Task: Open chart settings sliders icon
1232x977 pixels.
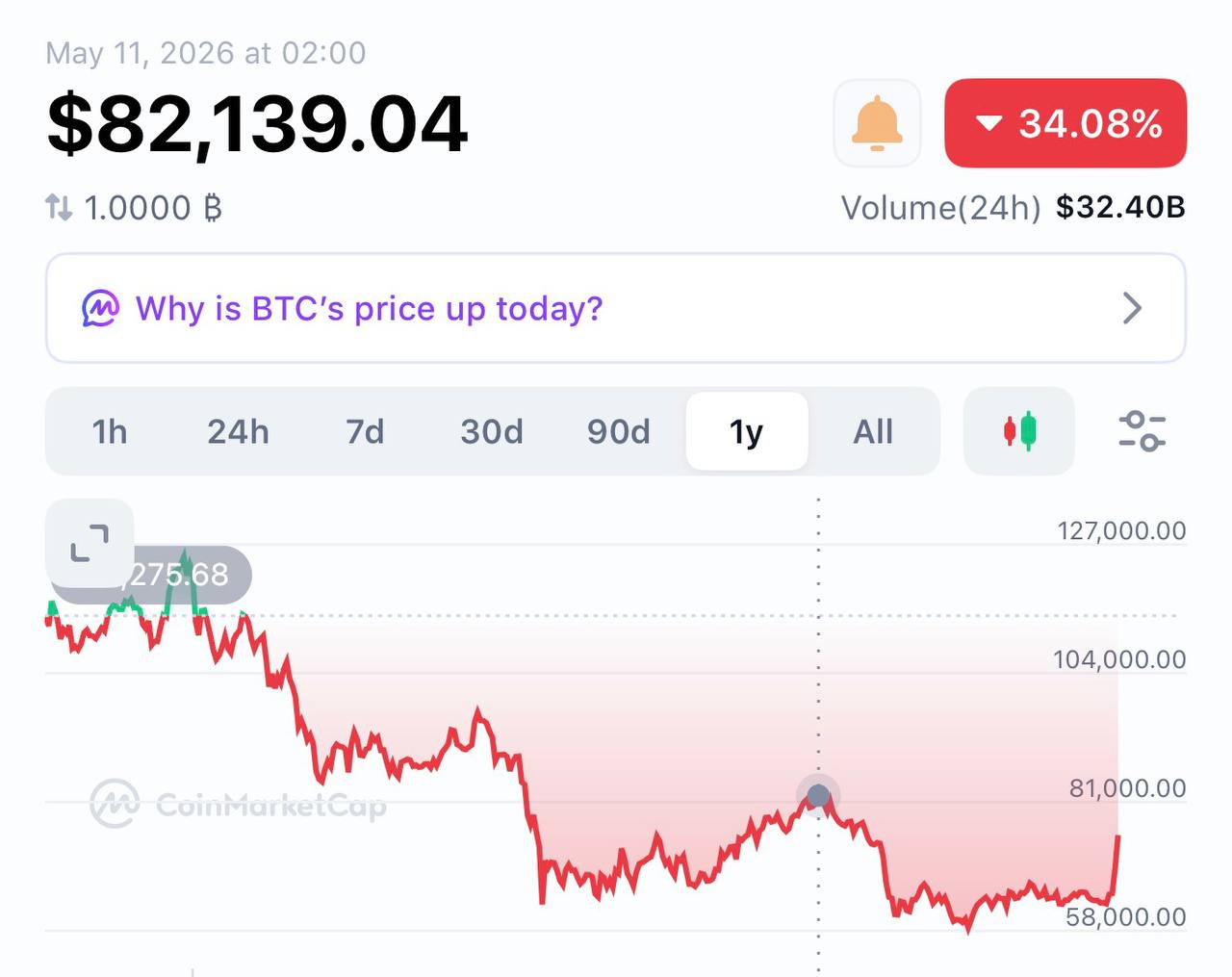Action: [x=1142, y=431]
